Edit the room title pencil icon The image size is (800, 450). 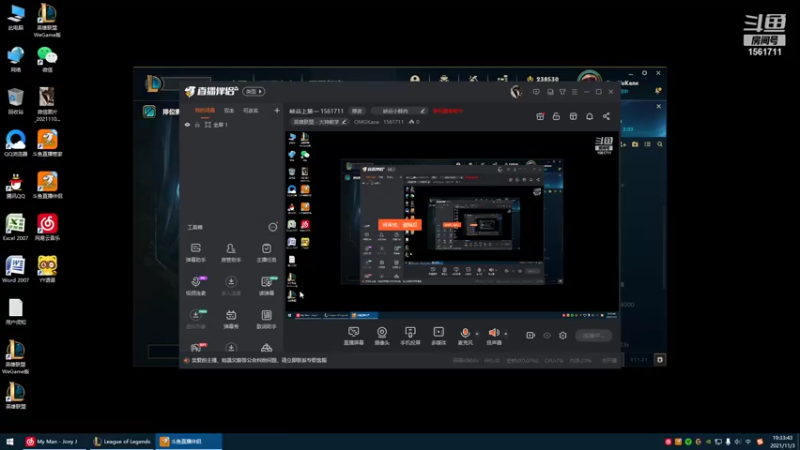422,111
